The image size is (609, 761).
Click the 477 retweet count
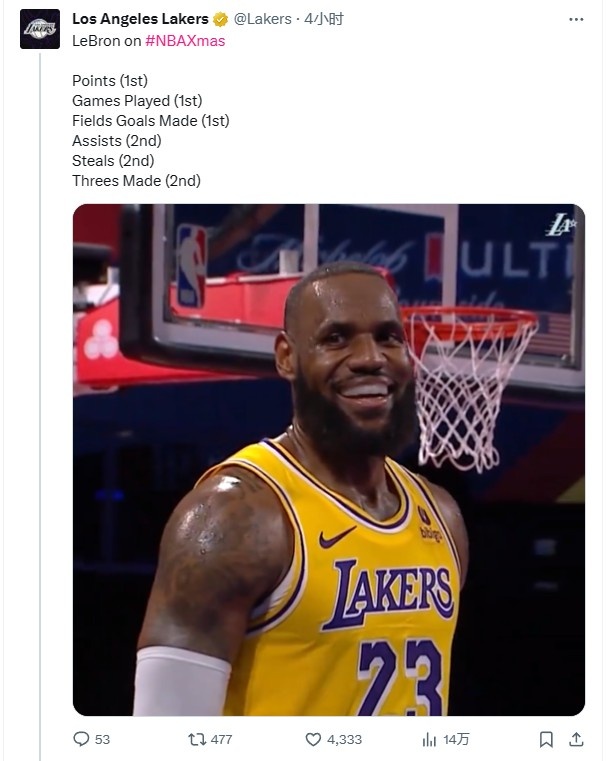point(221,739)
